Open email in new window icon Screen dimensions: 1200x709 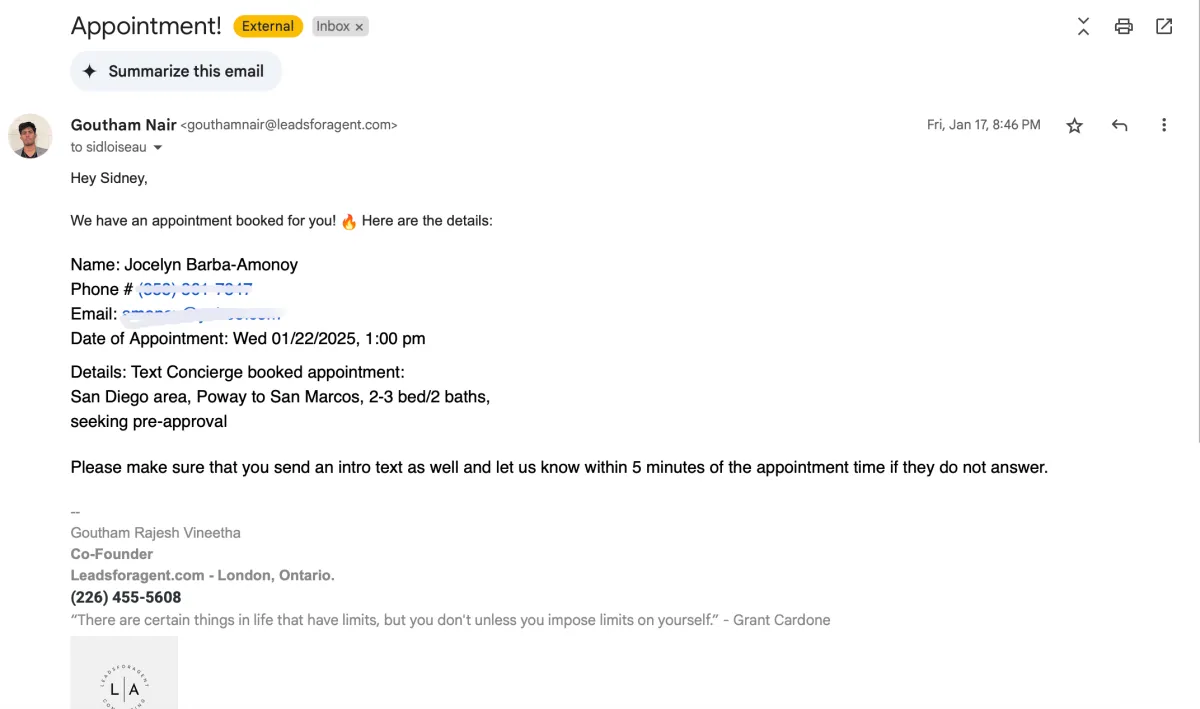(x=1164, y=27)
